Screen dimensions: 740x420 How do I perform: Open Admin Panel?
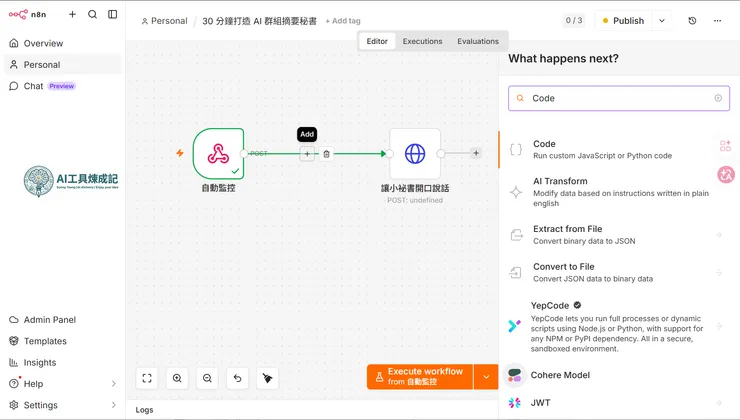pos(63,319)
